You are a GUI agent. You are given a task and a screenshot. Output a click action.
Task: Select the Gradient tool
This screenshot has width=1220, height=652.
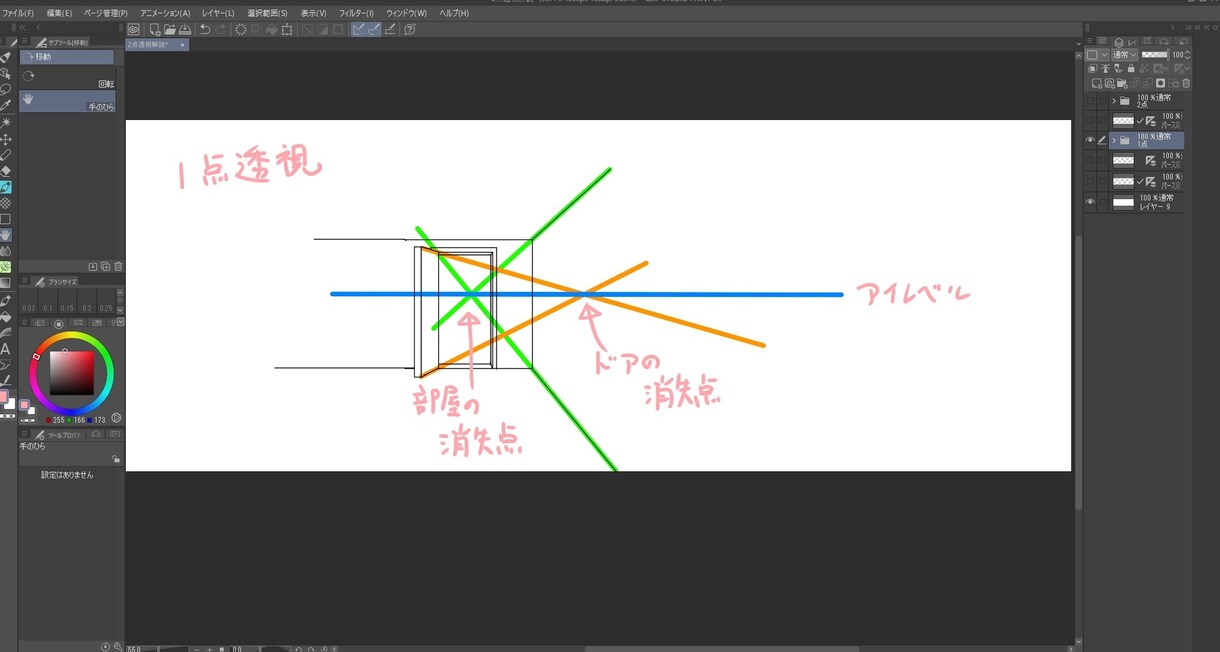coord(6,282)
